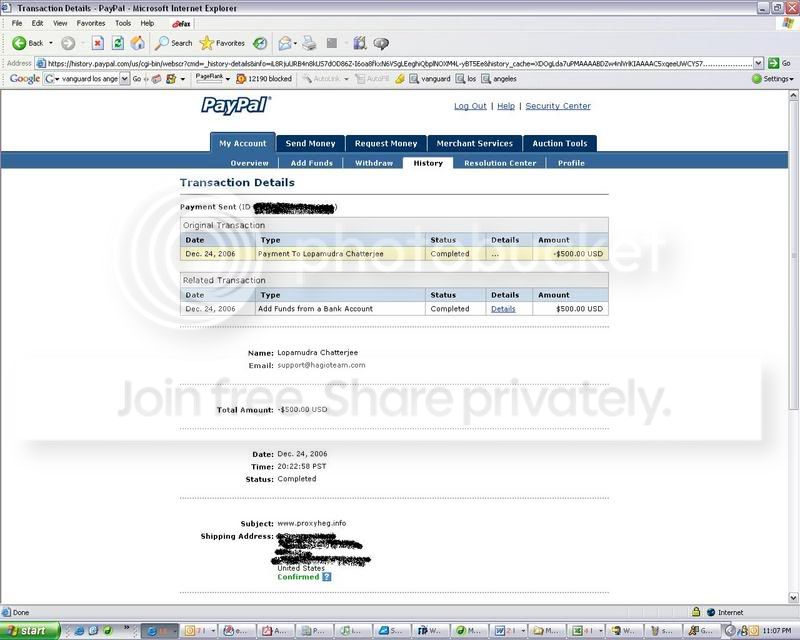800x640 pixels.
Task: Click the Mail envelope icon
Action: point(285,43)
